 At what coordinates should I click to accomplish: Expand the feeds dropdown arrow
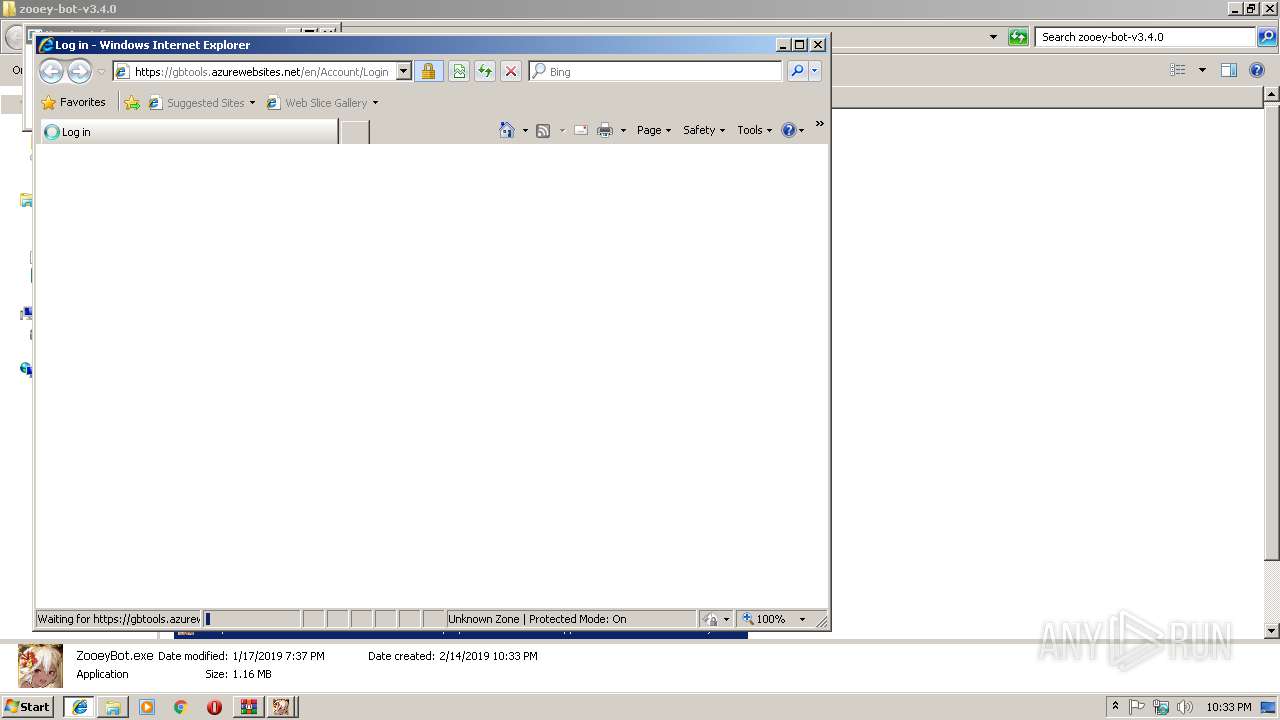pos(562,130)
